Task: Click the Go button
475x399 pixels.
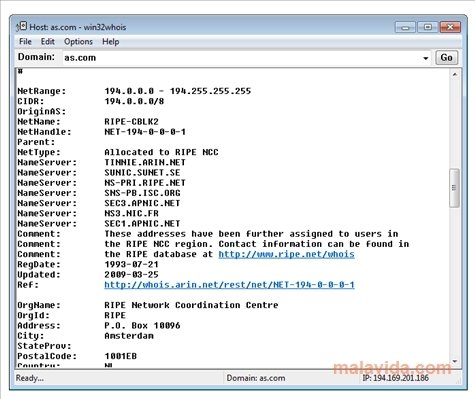Action: pos(447,58)
